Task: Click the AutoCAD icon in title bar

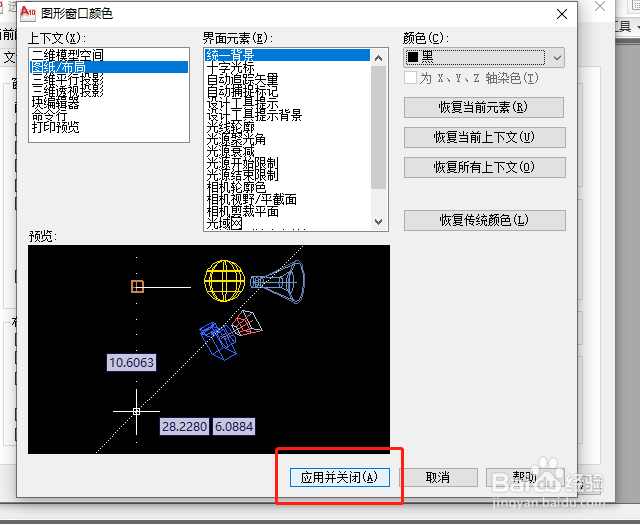Action: tap(28, 13)
